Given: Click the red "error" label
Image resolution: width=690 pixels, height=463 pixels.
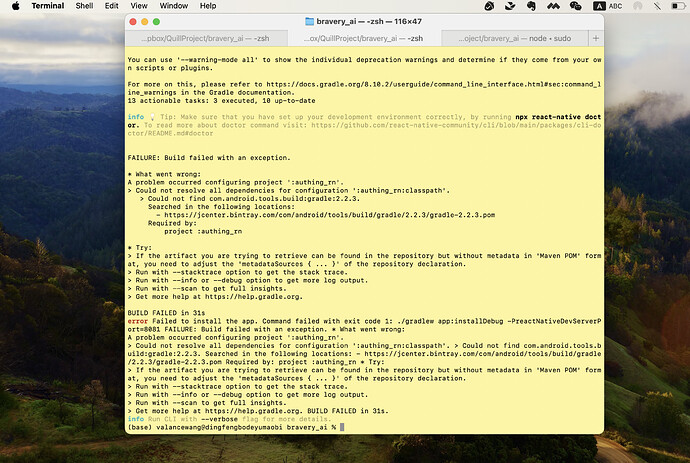Looking at the screenshot, I should click(138, 321).
